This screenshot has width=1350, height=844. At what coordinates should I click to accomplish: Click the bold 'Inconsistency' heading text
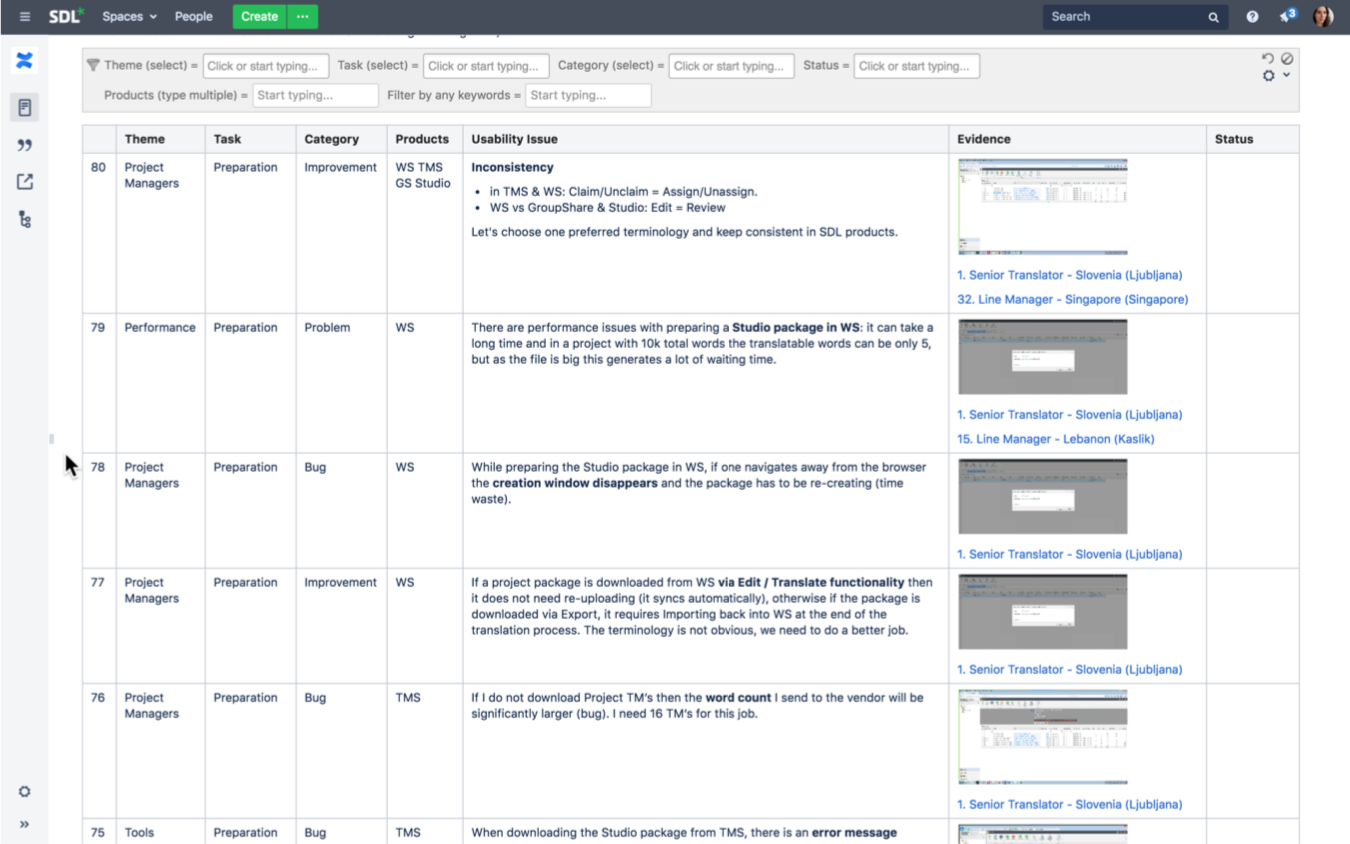[512, 167]
